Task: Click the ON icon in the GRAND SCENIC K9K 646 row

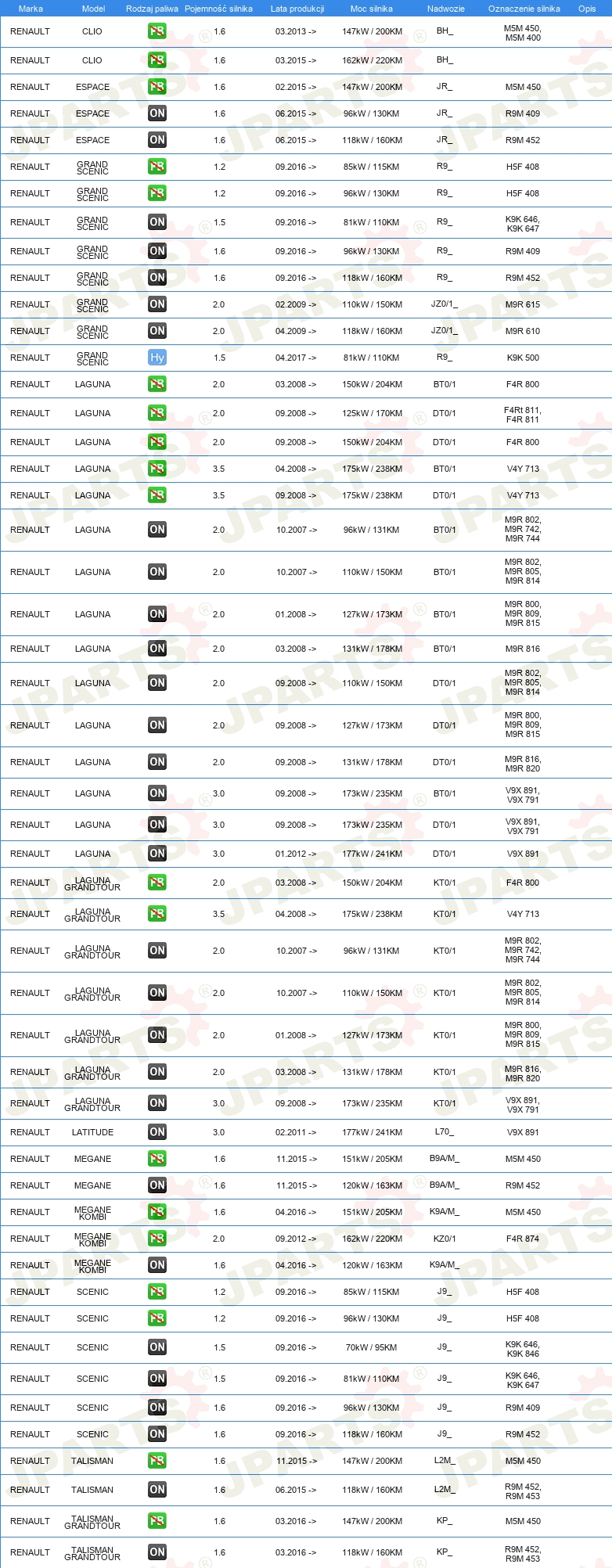Action: pyautogui.click(x=157, y=222)
